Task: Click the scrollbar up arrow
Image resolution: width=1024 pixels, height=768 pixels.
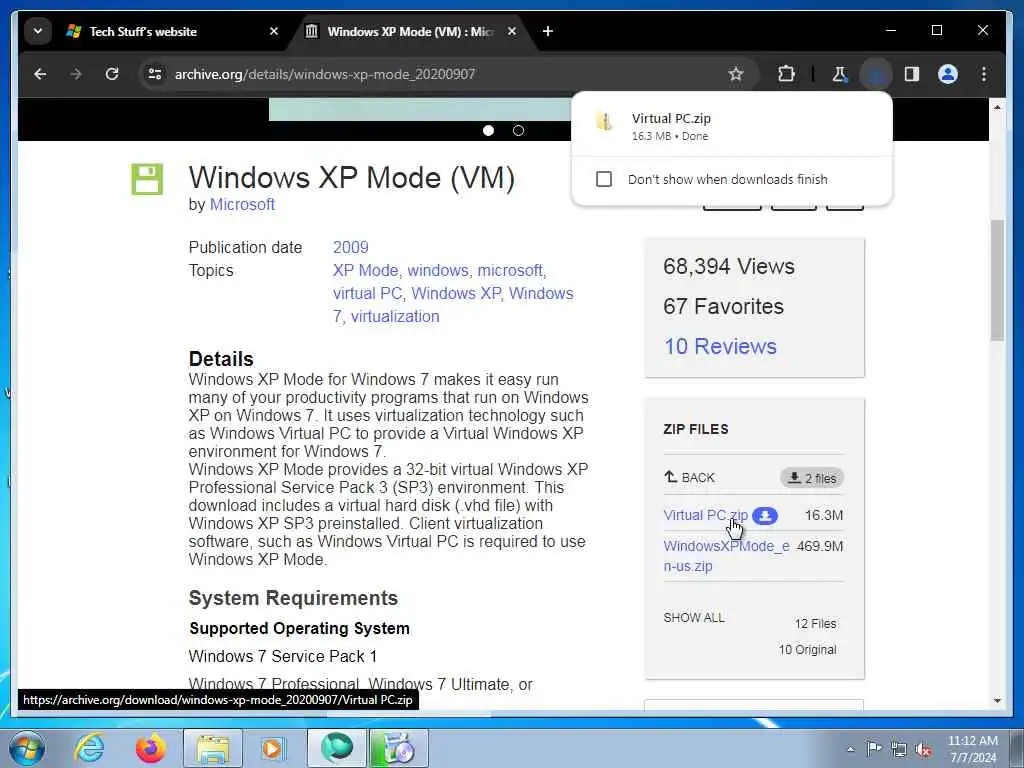Action: [997, 106]
